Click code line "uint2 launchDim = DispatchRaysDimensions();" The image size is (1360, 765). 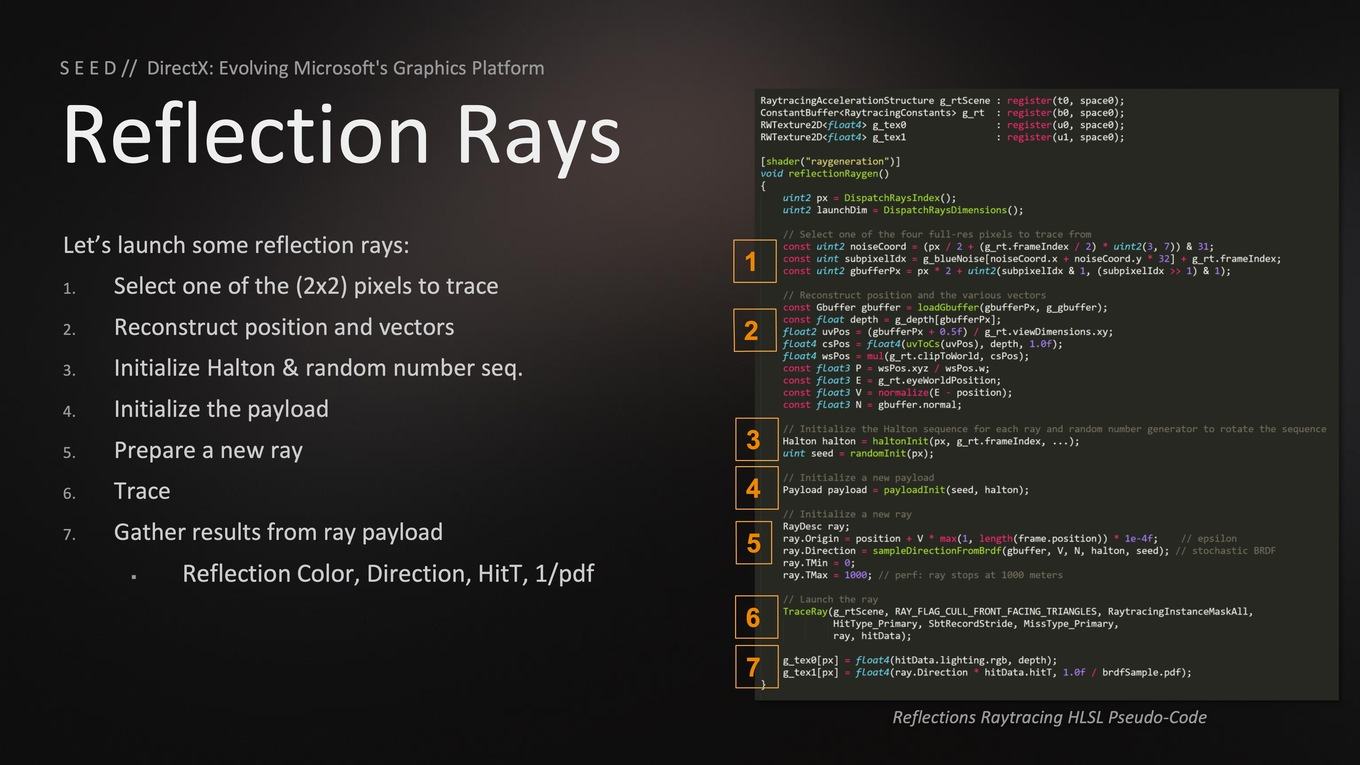point(903,210)
